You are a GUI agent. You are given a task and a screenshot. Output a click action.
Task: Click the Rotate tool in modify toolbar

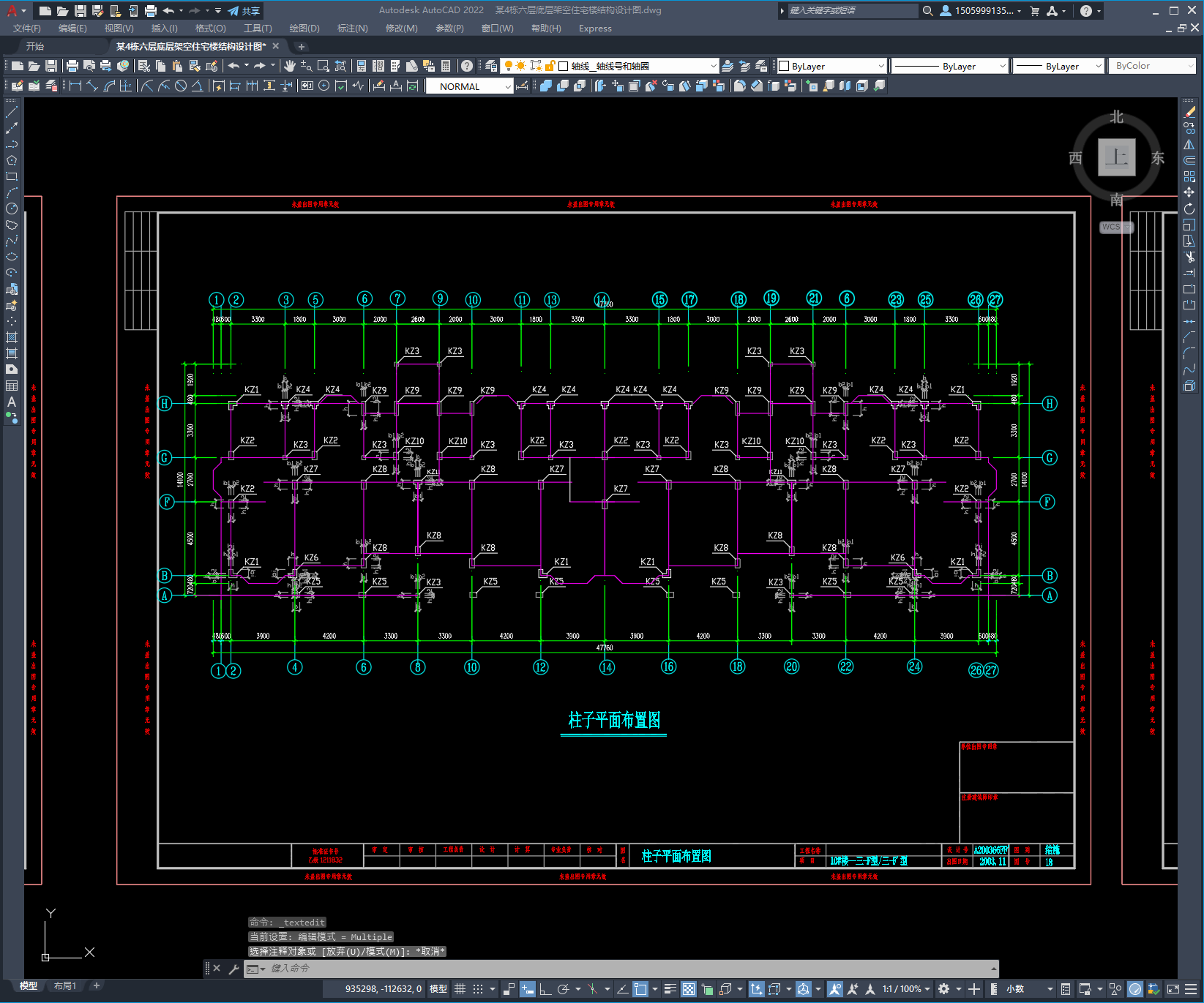[1189, 209]
